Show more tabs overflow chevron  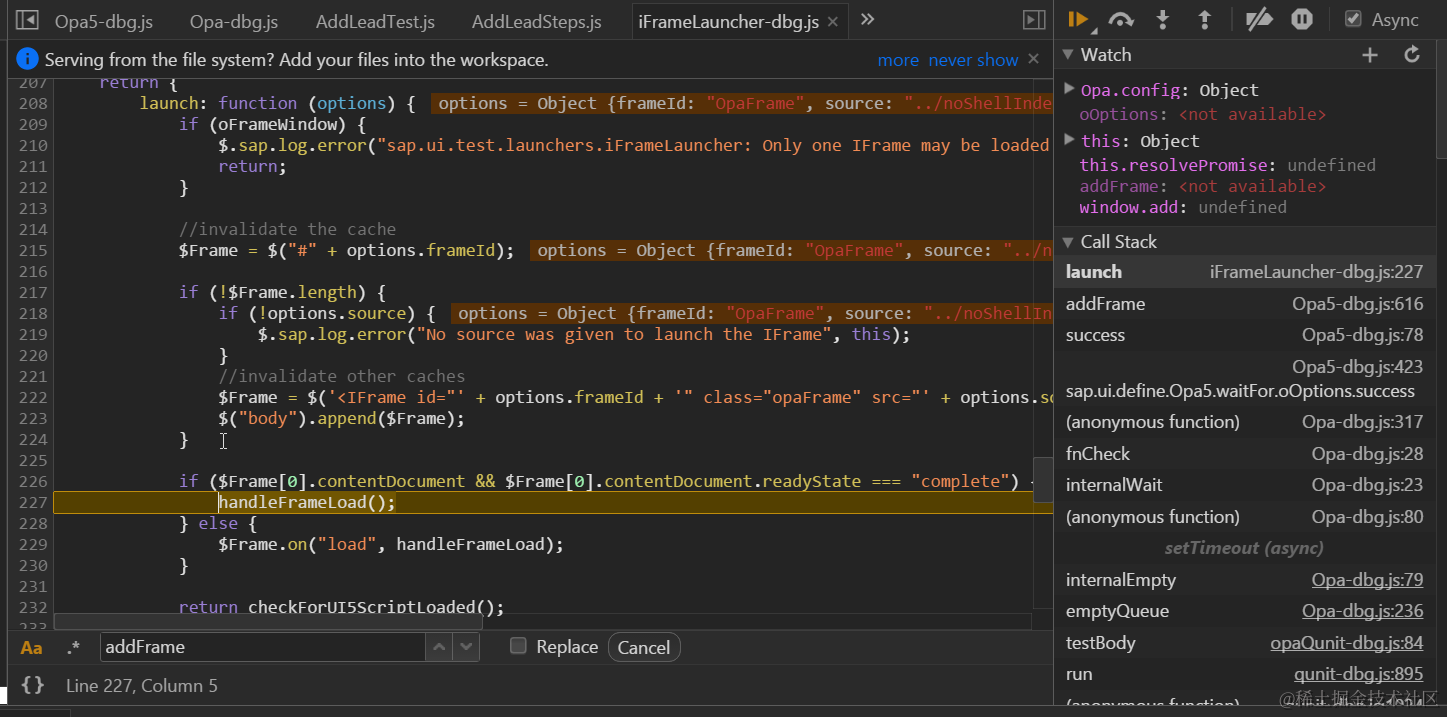(868, 20)
